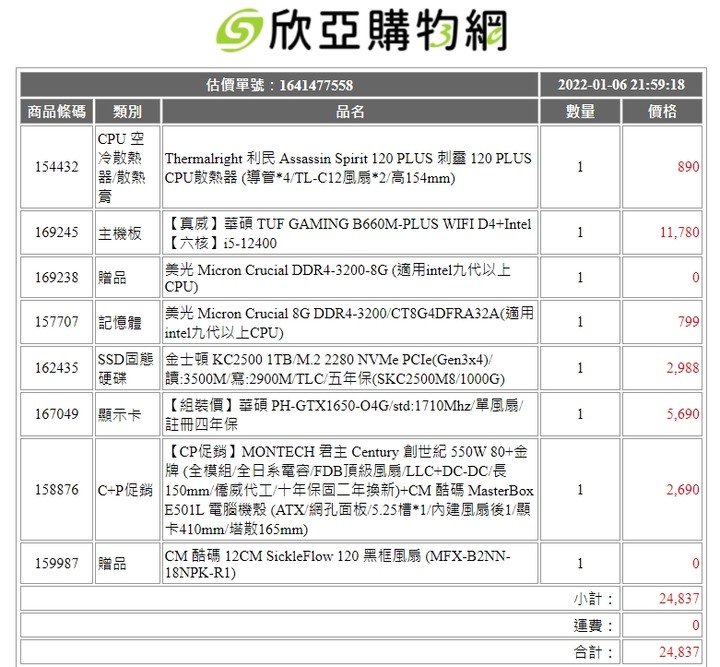Click quantity 1 in row 154432
Screen dimensions: 720x667
(580, 167)
